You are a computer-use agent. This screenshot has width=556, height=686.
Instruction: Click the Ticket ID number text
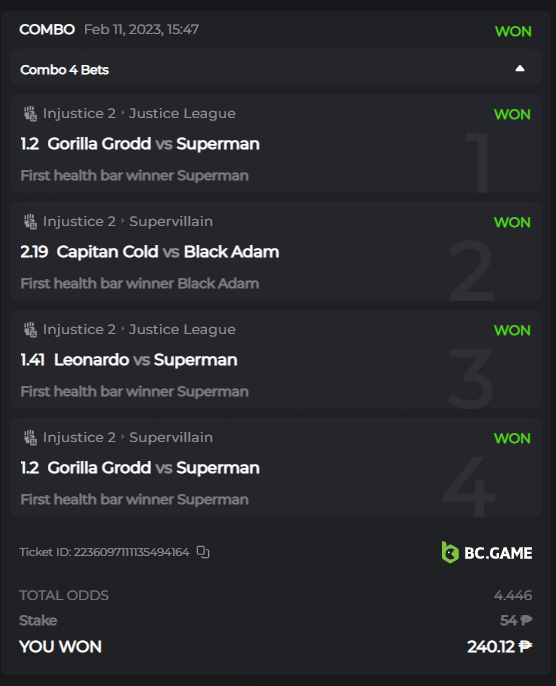coord(131,552)
